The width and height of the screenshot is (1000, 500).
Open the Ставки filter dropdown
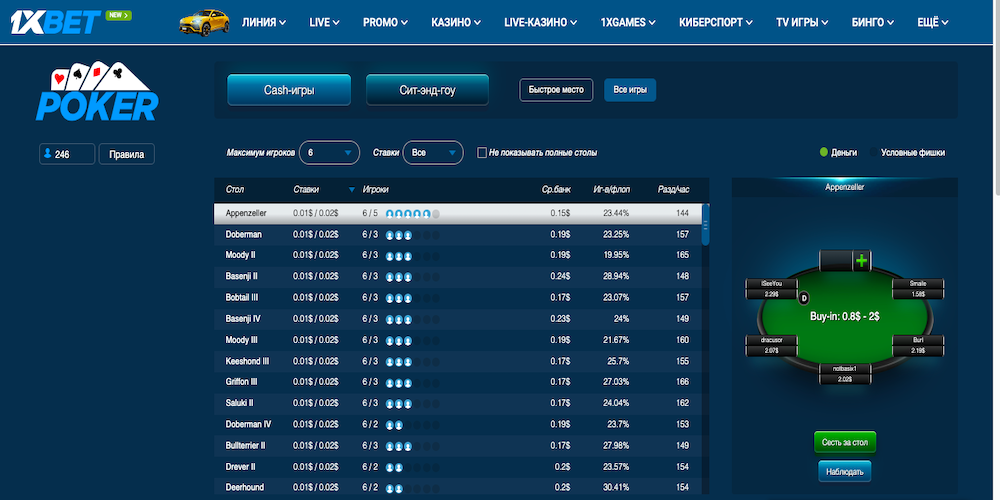pos(433,153)
